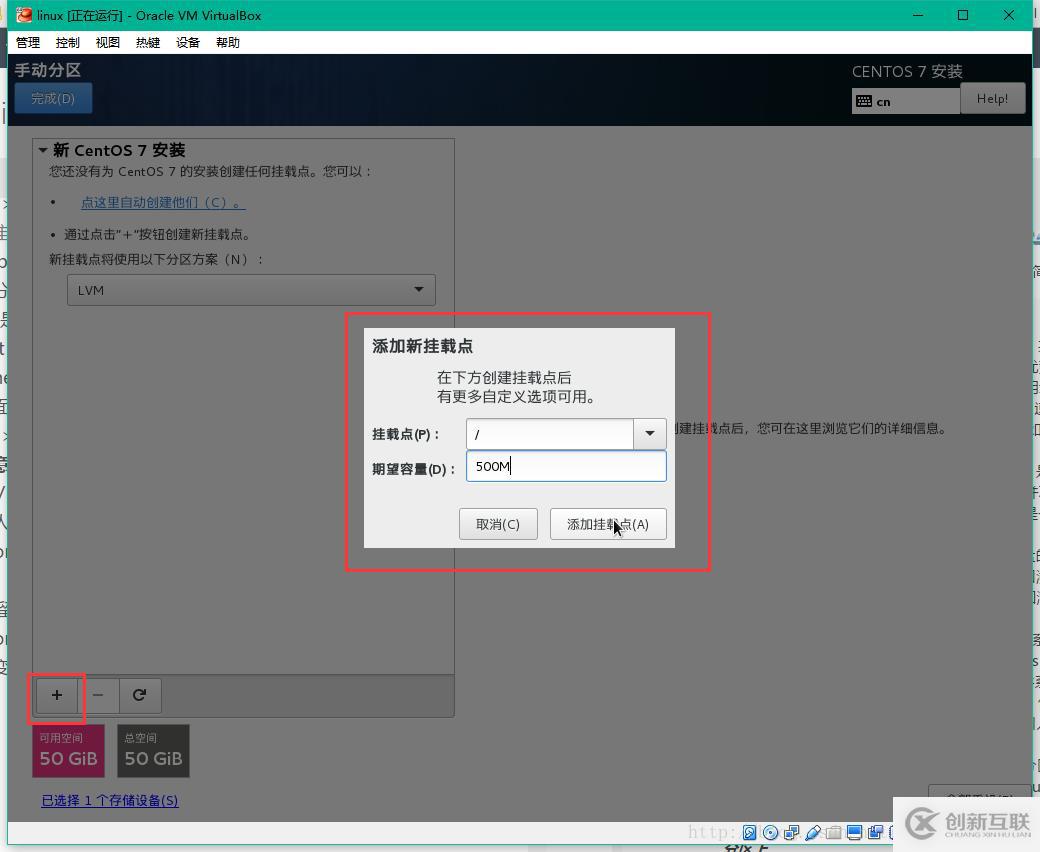Viewport: 1040px width, 852px height.
Task: Open the 设备 menu
Action: click(x=188, y=42)
